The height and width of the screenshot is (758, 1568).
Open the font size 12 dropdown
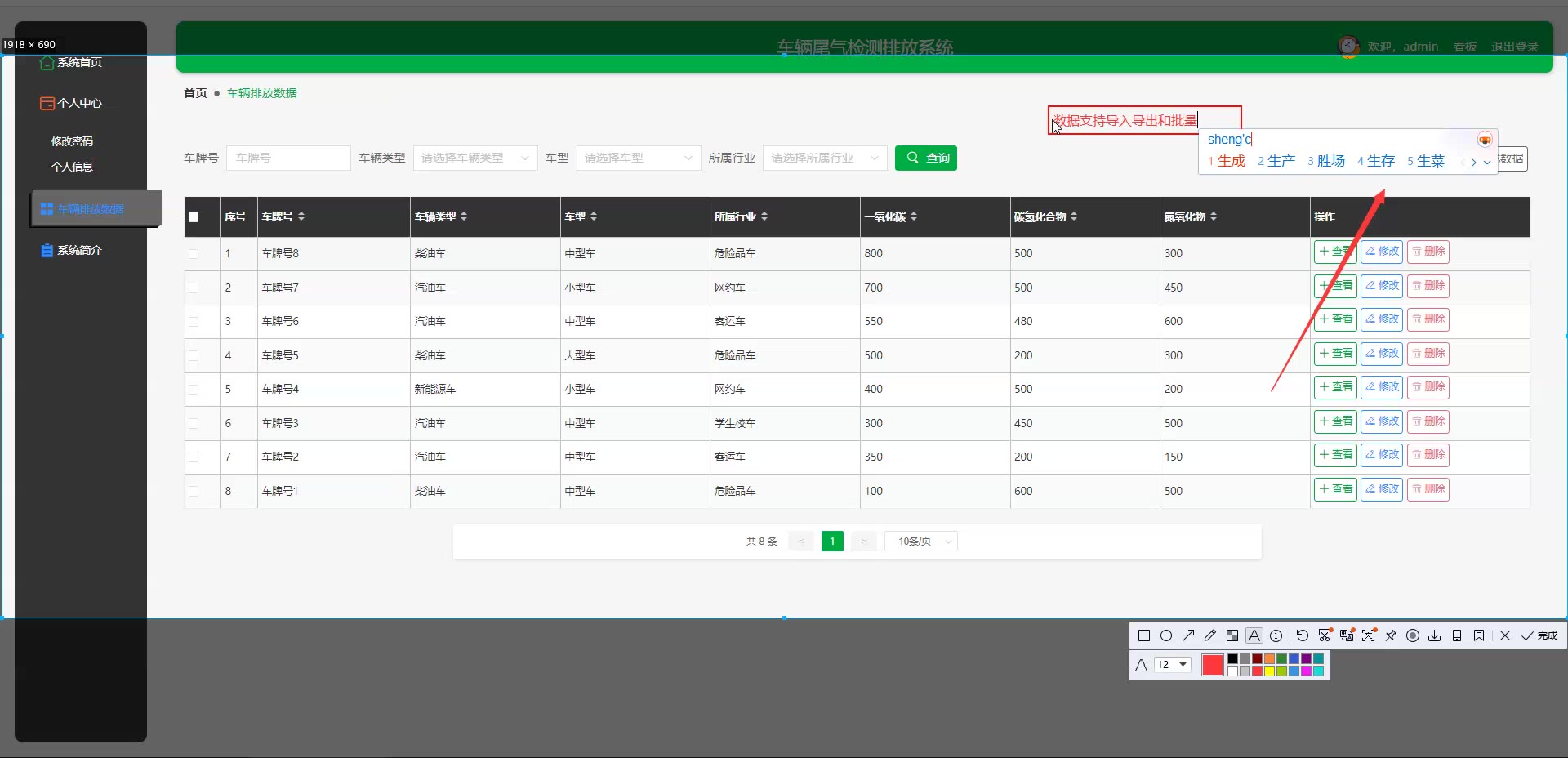coord(1173,665)
